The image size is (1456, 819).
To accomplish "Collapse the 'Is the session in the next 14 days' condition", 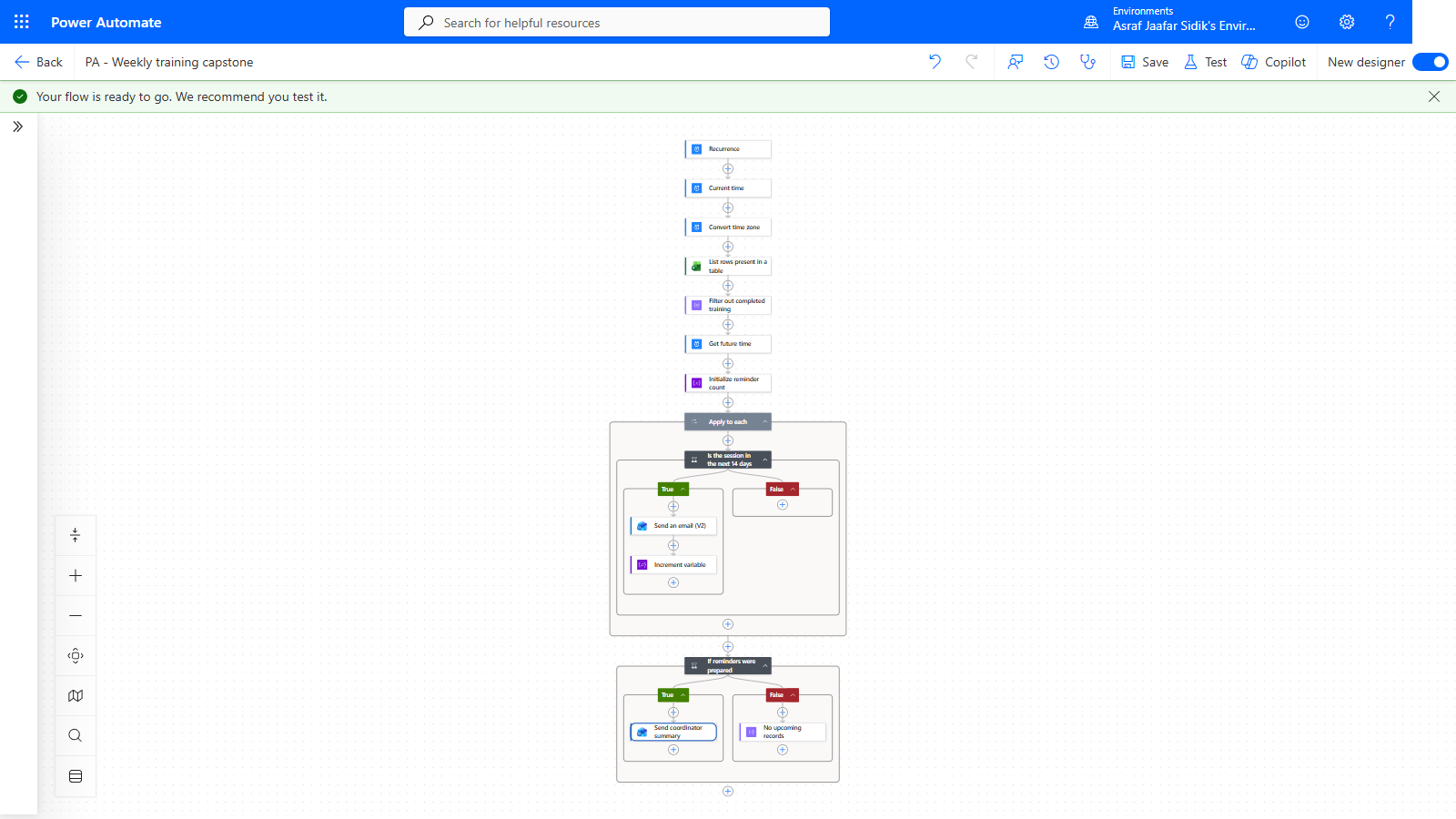I will coord(764,460).
